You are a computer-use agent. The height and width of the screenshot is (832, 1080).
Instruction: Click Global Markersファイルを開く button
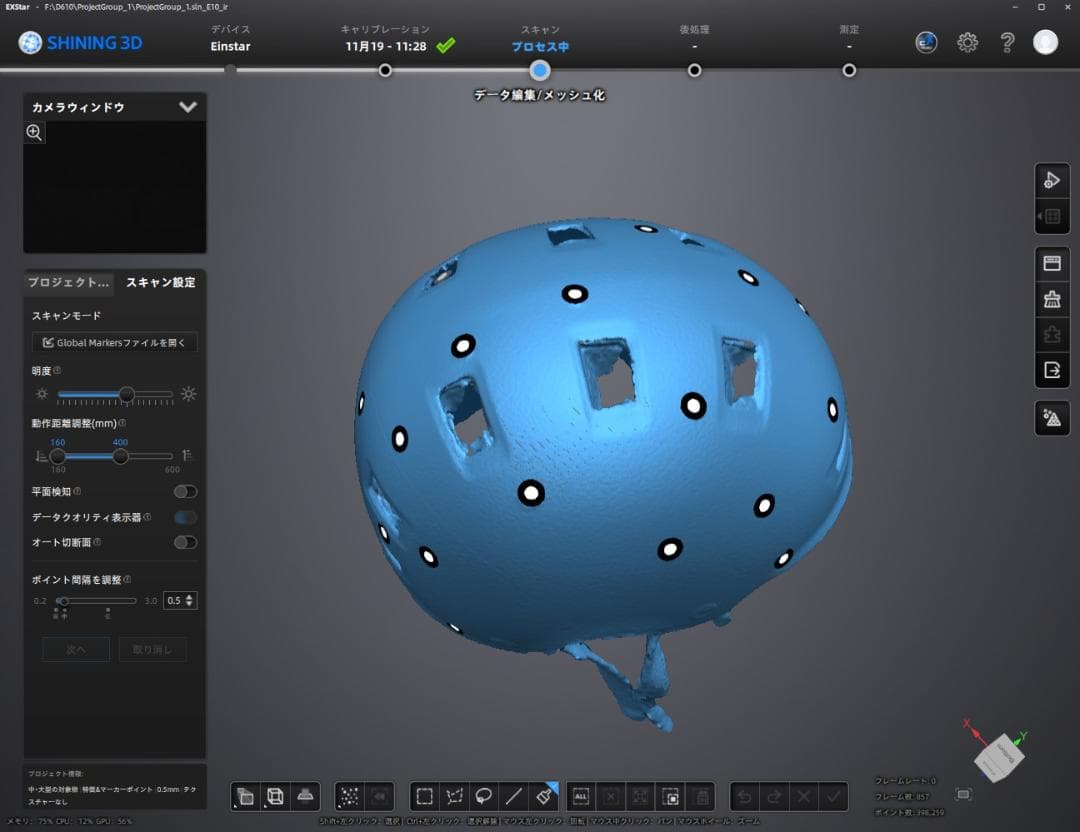coord(115,343)
